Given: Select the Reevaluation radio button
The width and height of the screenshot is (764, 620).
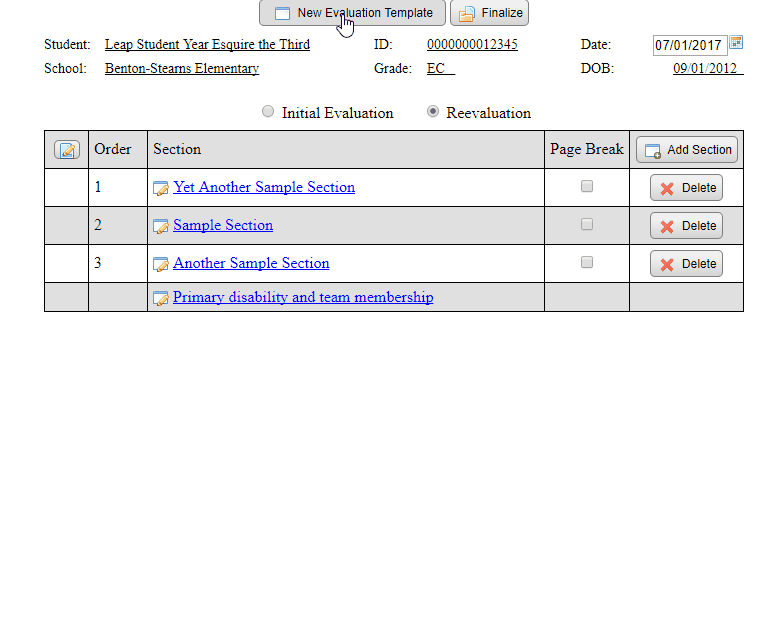Looking at the screenshot, I should [x=433, y=112].
